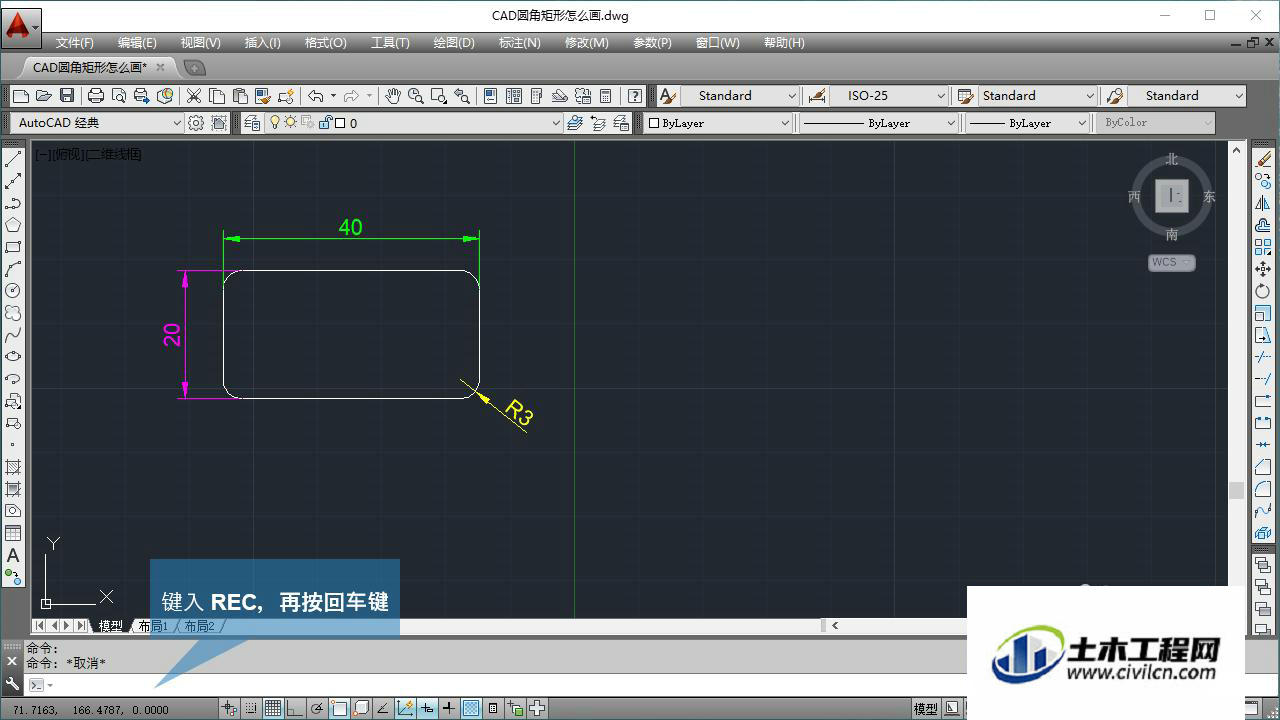The width and height of the screenshot is (1280, 720).
Task: Select the Circle draw tool
Action: 13,291
